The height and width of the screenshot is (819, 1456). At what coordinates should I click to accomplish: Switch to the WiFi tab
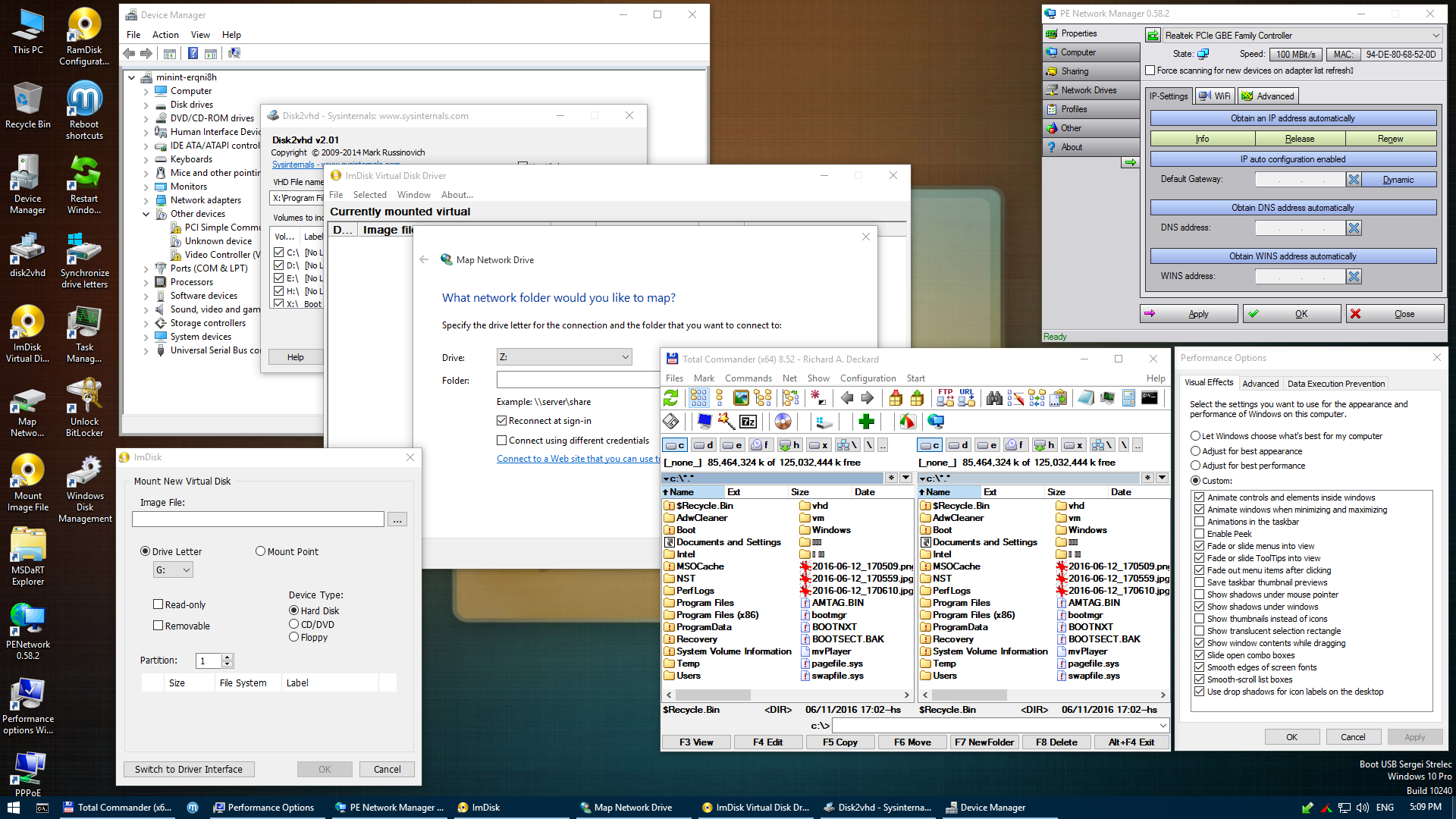tap(1215, 96)
